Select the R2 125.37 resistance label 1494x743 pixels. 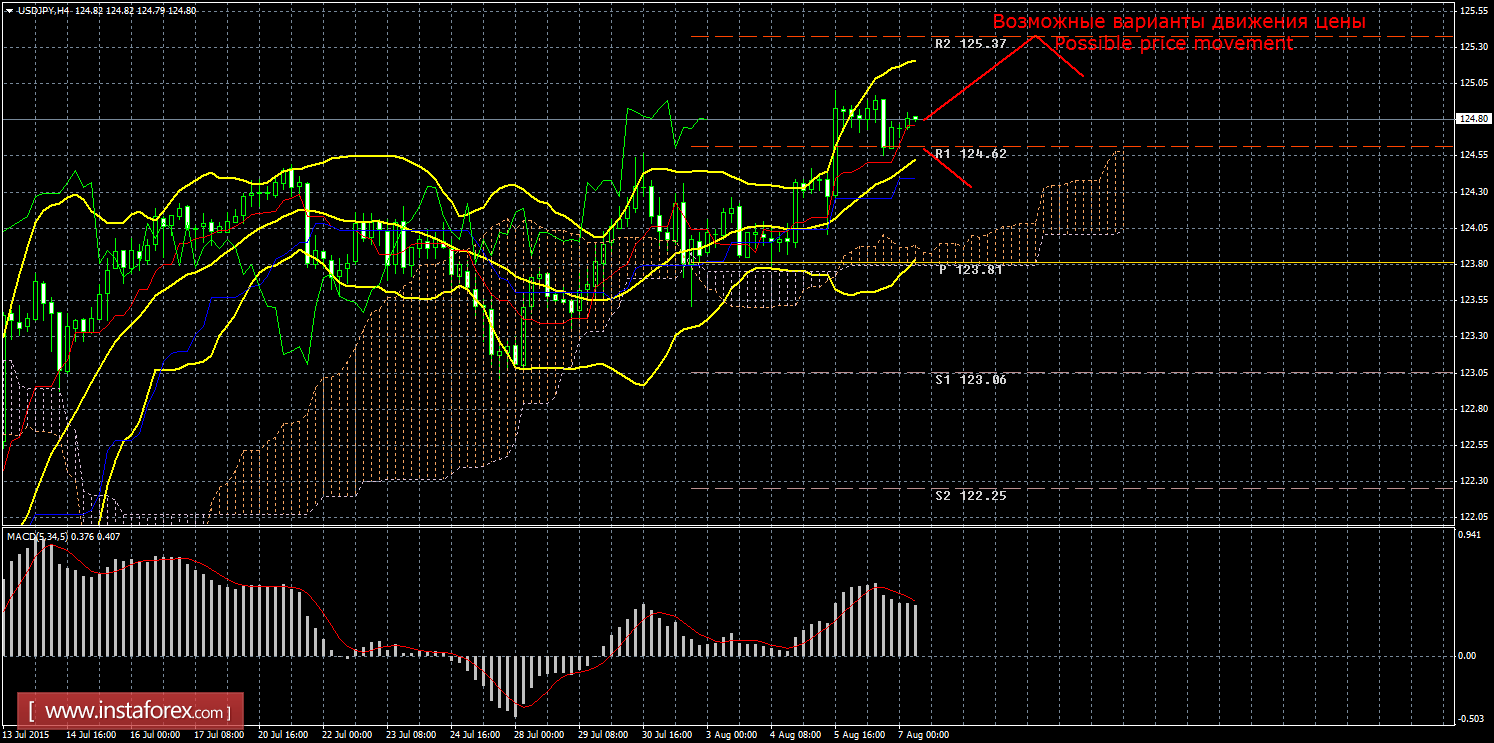click(x=970, y=44)
